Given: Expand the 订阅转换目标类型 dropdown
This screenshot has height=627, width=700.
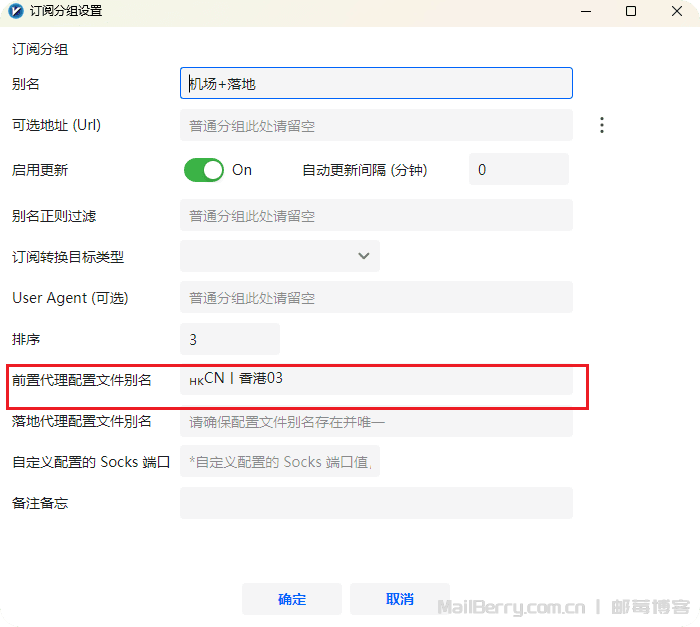Looking at the screenshot, I should 280,256.
